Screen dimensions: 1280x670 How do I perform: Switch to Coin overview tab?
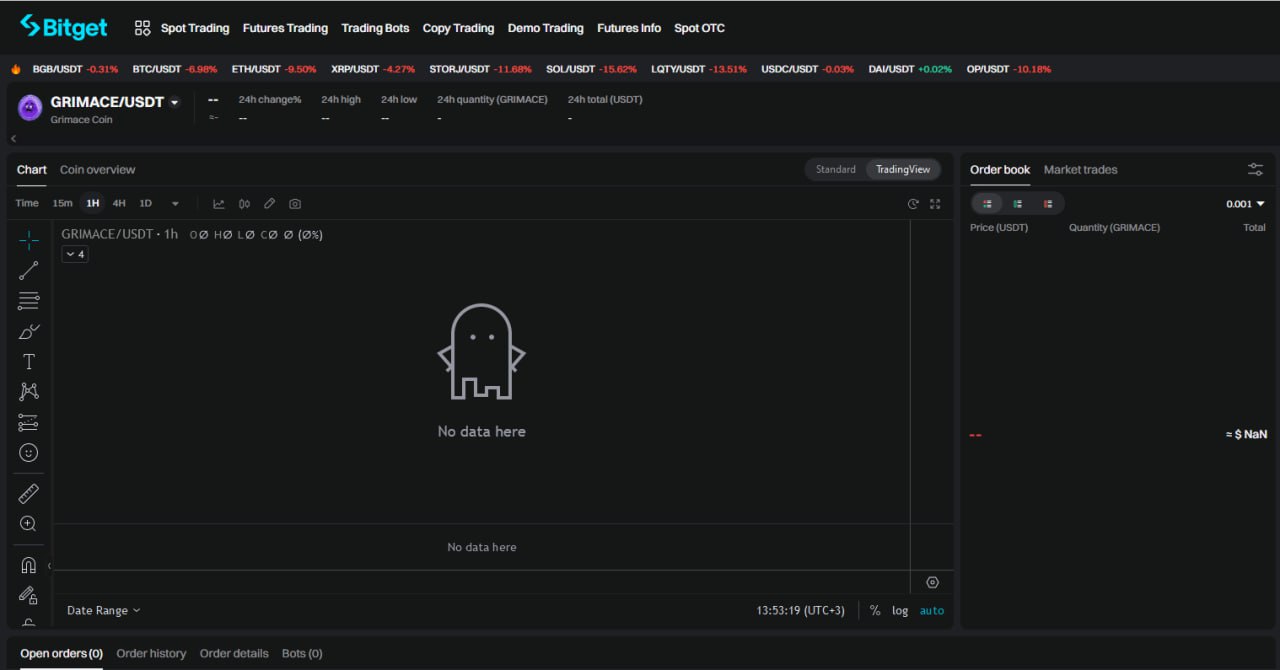tap(97, 169)
